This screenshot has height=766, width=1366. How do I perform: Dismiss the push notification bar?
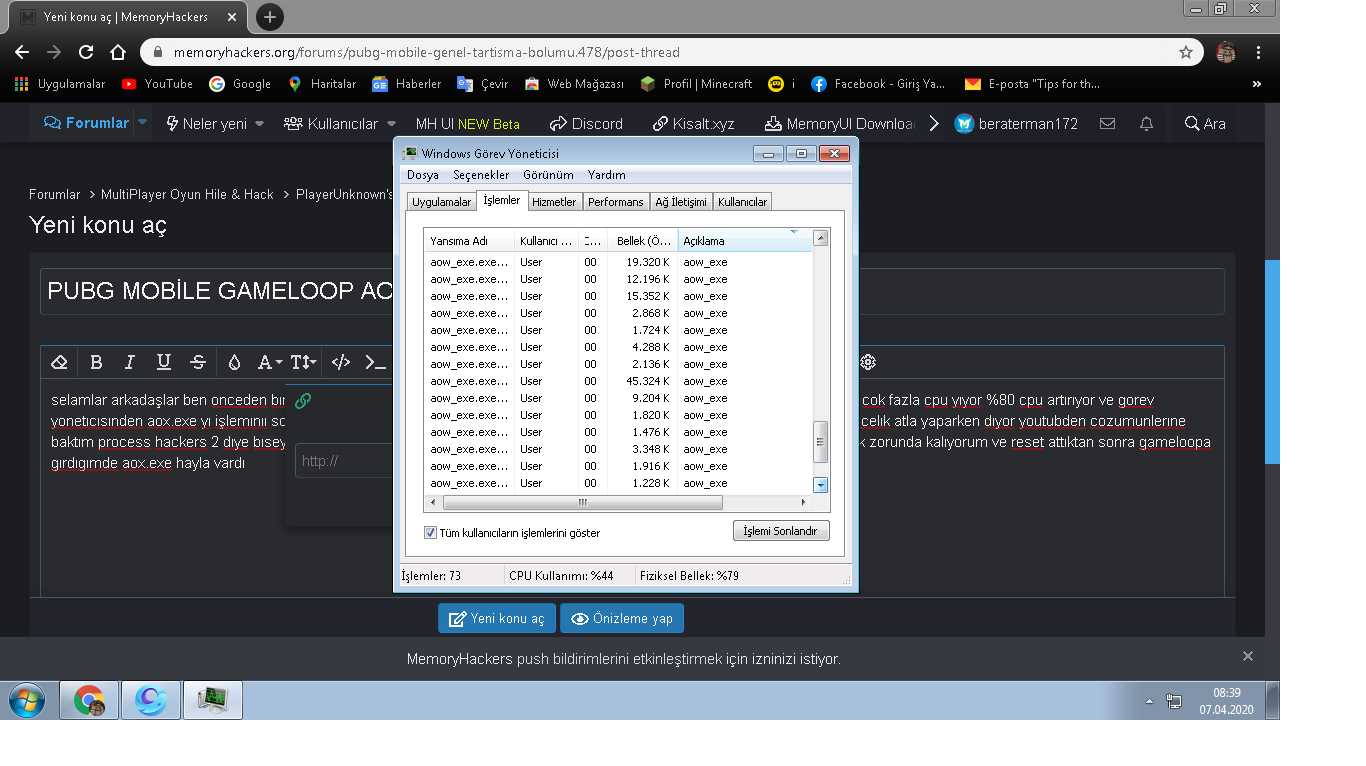1248,656
